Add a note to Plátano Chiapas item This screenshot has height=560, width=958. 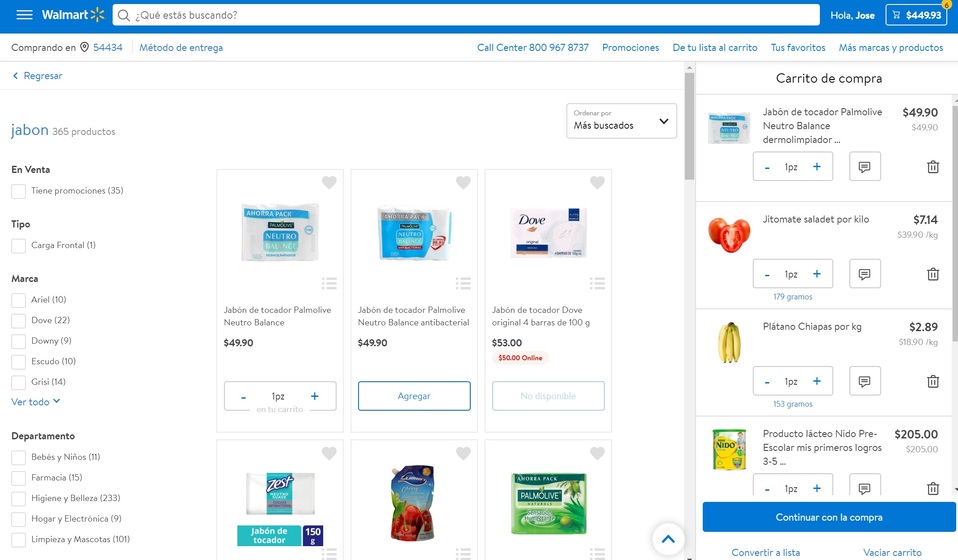coord(865,381)
